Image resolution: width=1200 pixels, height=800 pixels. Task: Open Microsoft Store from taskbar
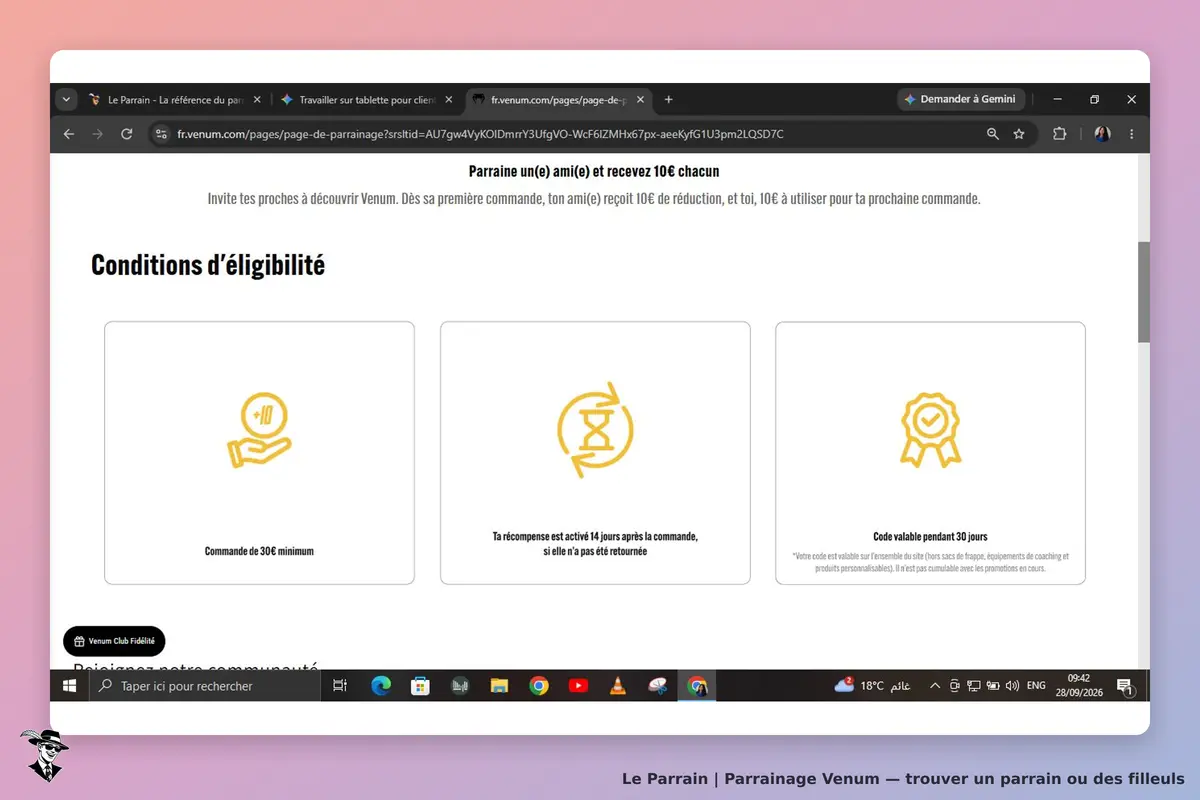tap(421, 686)
